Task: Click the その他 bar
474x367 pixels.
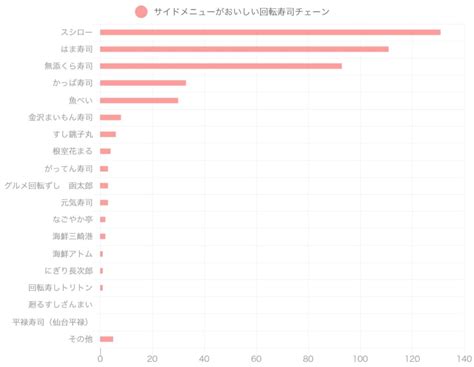Action: pos(107,339)
